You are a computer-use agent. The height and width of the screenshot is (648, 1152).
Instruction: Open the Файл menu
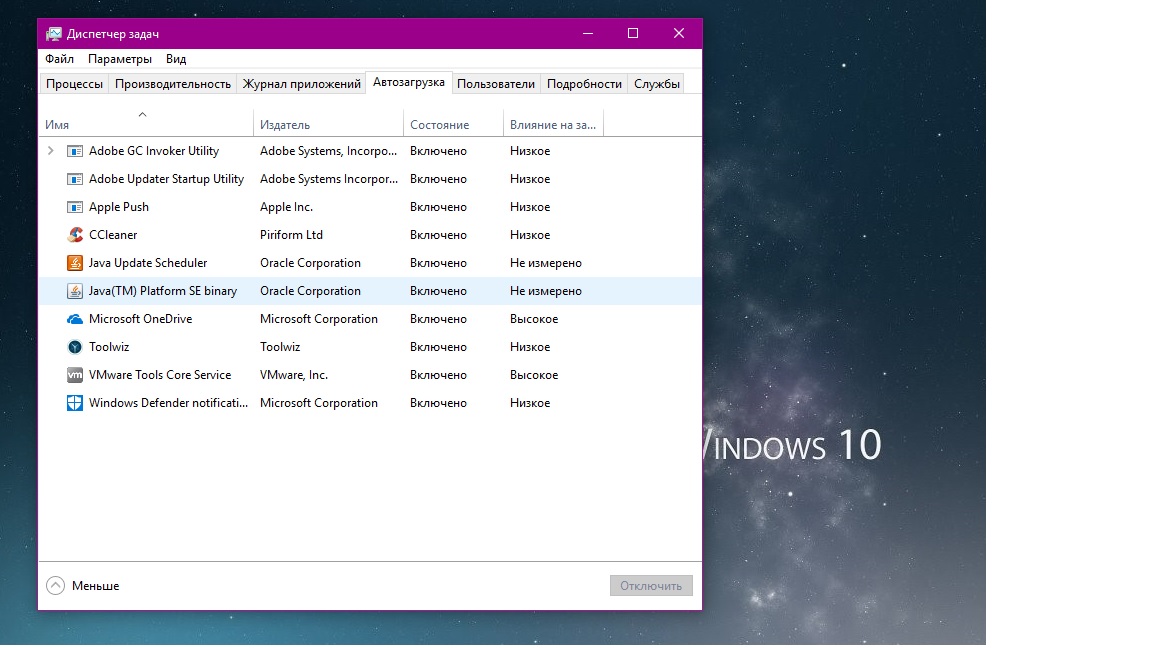click(x=59, y=59)
